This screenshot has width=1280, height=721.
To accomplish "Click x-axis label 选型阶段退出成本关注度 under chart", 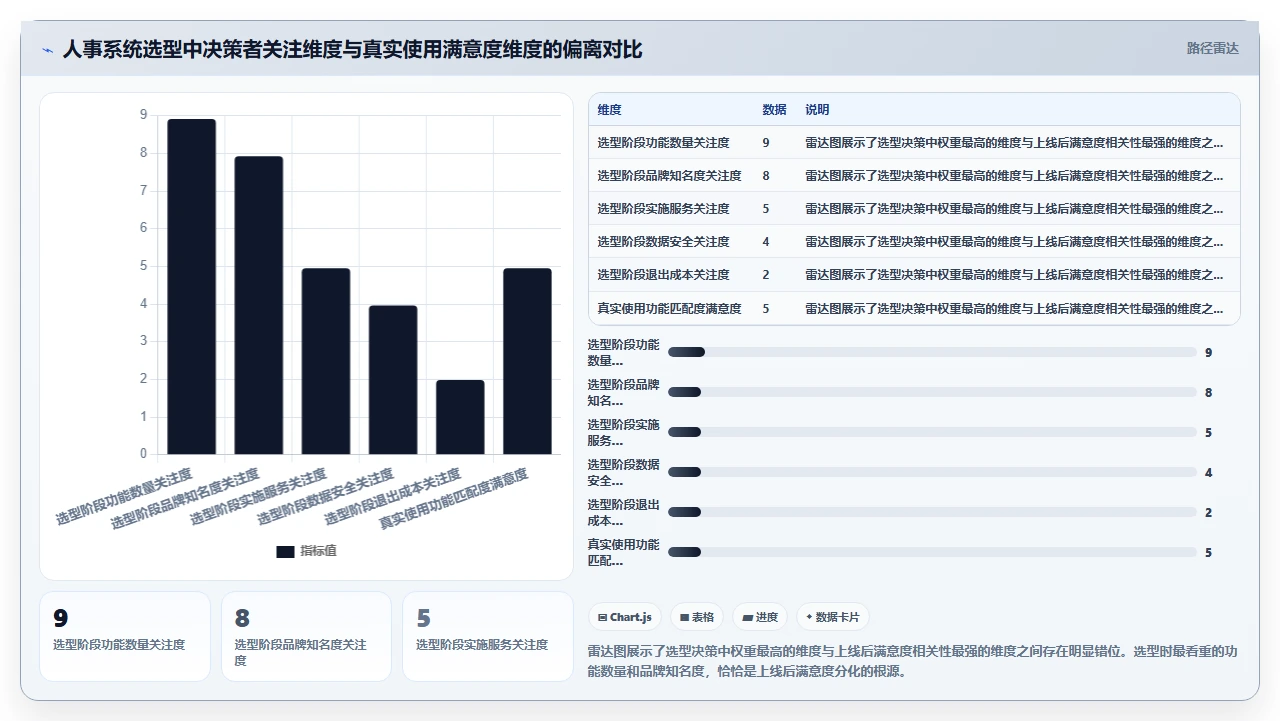I will click(x=393, y=497).
